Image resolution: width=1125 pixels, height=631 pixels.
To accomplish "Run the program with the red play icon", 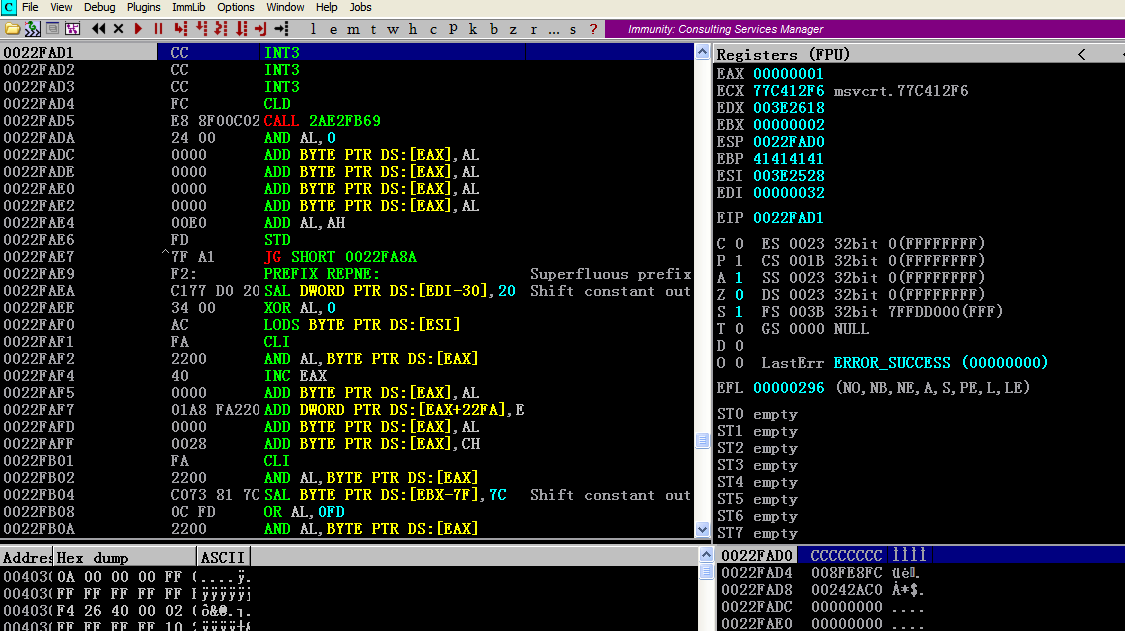I will 138,28.
